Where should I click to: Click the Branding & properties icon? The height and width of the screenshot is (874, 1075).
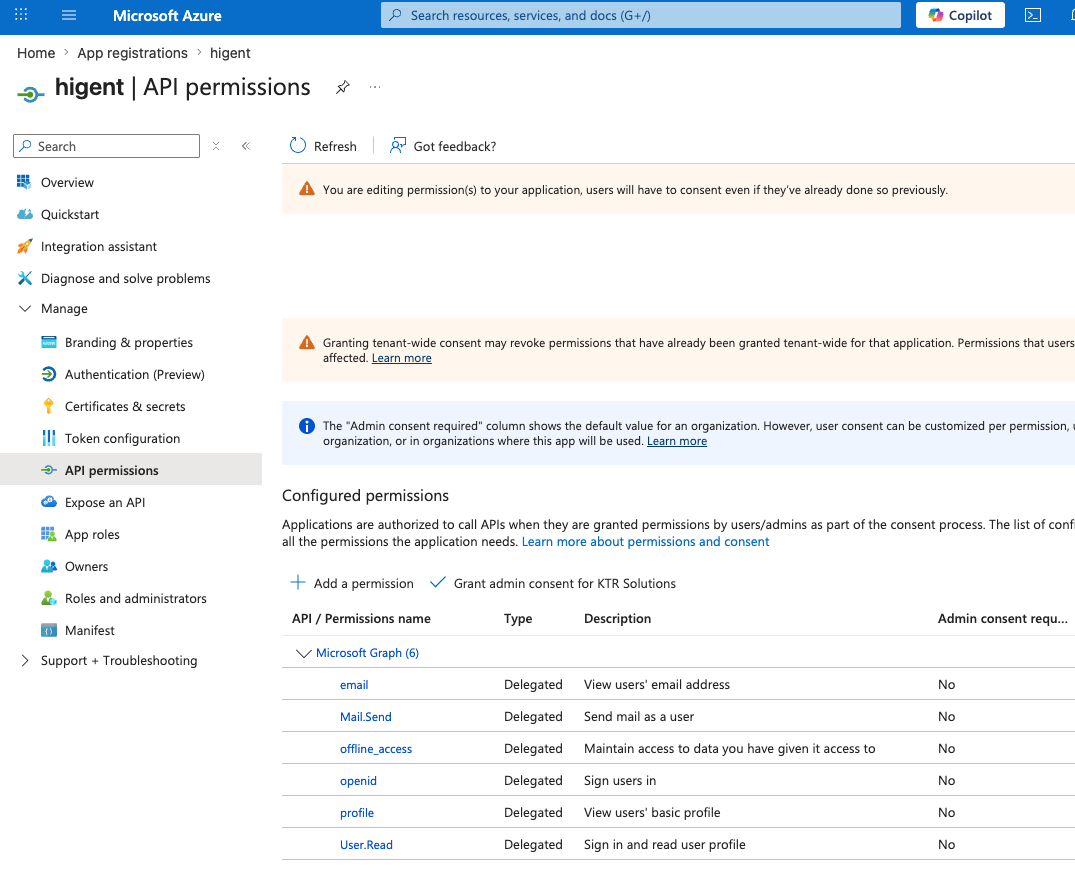[x=49, y=342]
